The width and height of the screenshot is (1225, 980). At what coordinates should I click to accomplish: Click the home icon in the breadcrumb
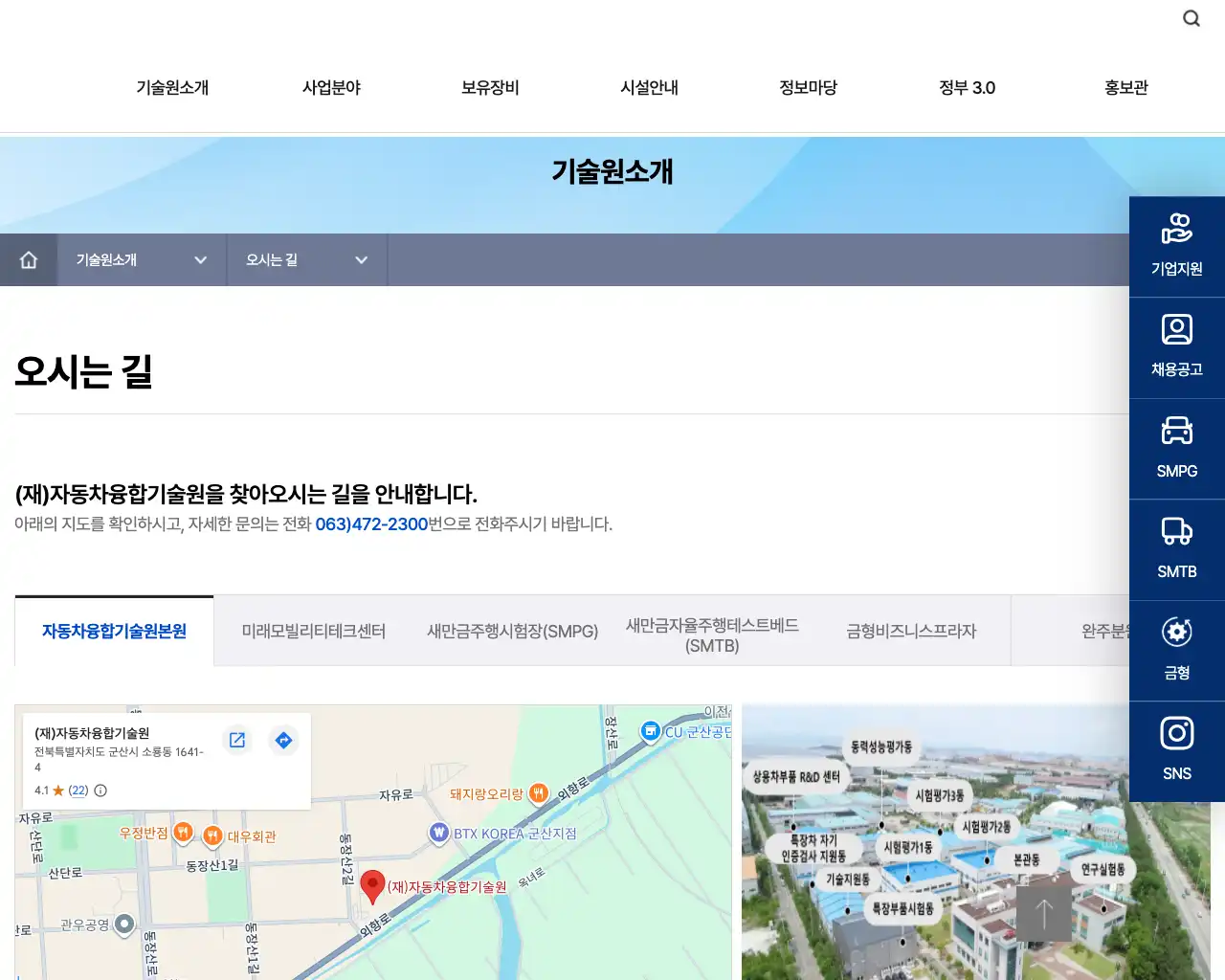click(x=29, y=259)
